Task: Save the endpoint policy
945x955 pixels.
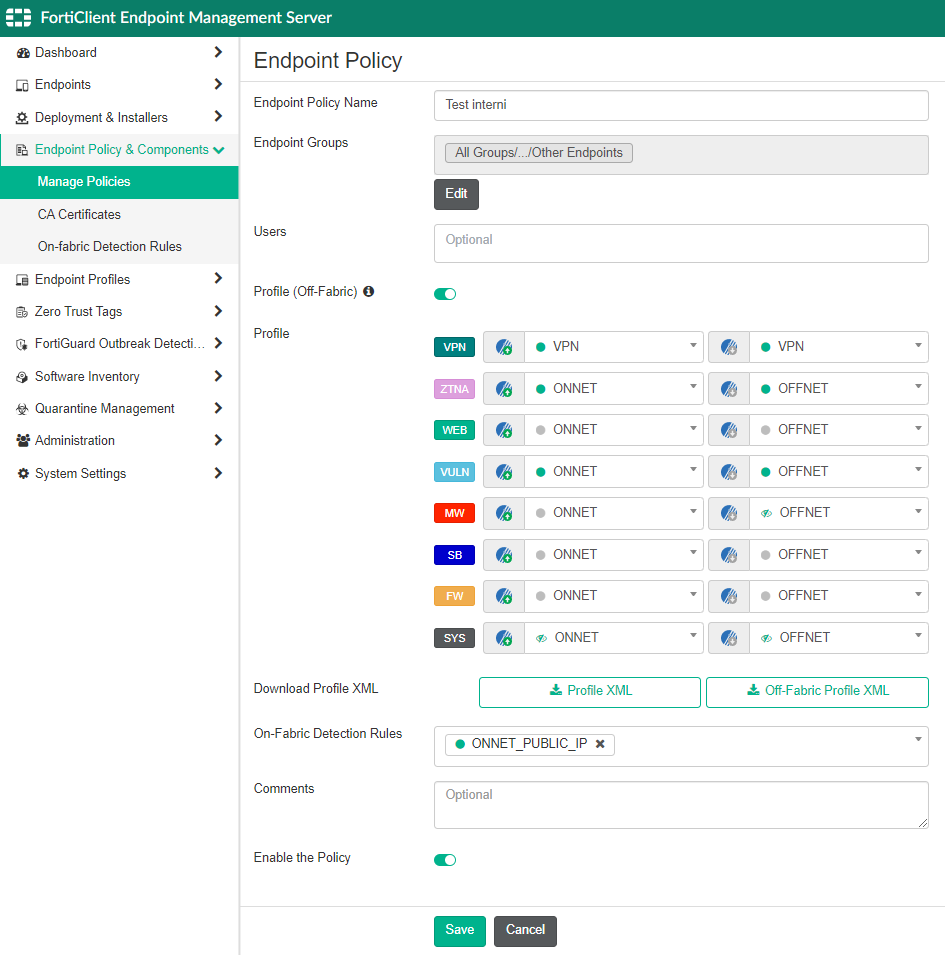Action: click(460, 931)
